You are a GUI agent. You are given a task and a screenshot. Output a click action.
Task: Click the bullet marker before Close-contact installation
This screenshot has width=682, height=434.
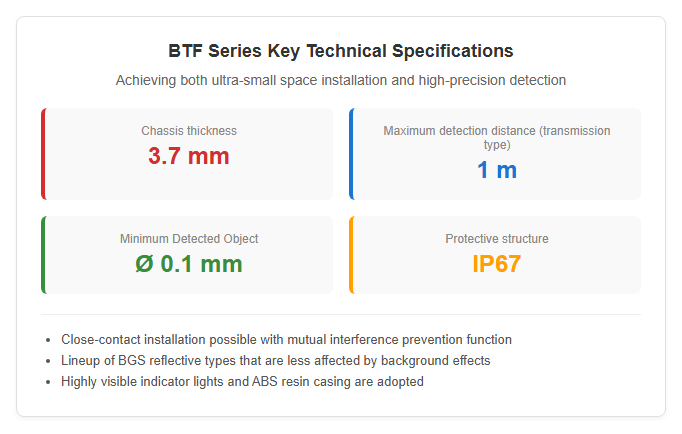click(x=48, y=340)
